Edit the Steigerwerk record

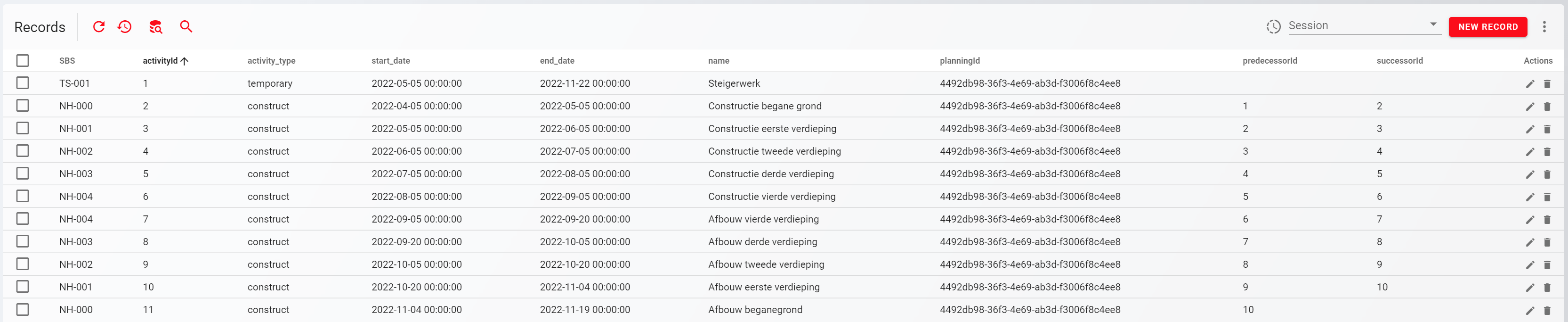coord(1530,84)
